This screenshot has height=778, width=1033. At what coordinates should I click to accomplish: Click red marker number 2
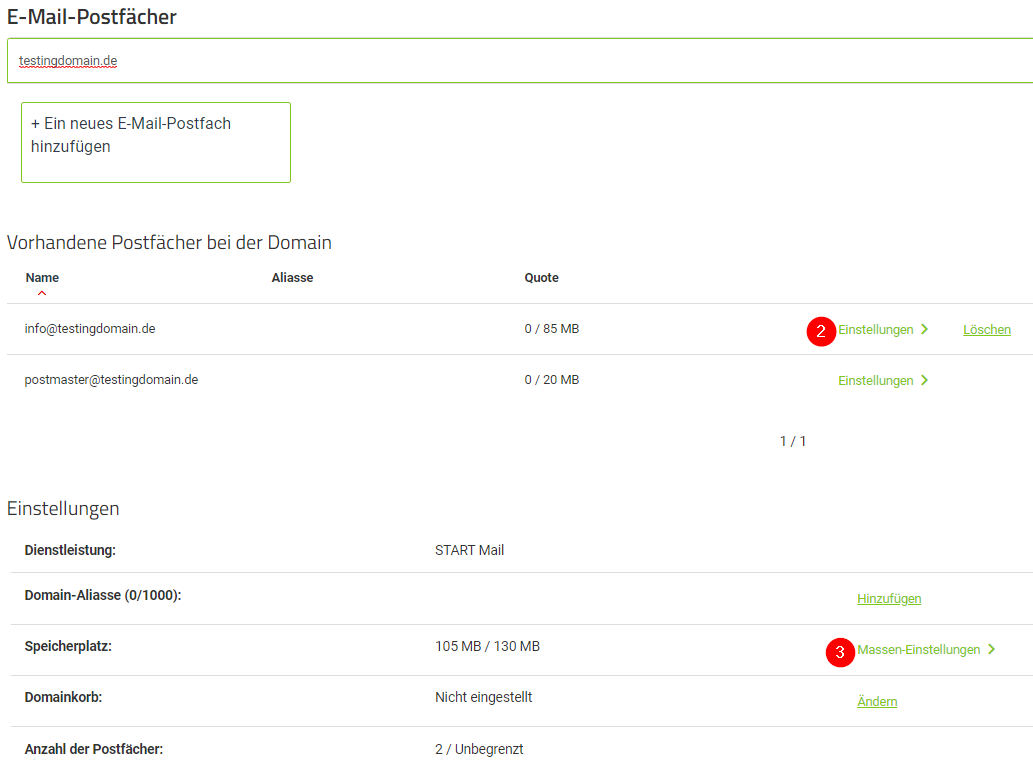(x=821, y=331)
